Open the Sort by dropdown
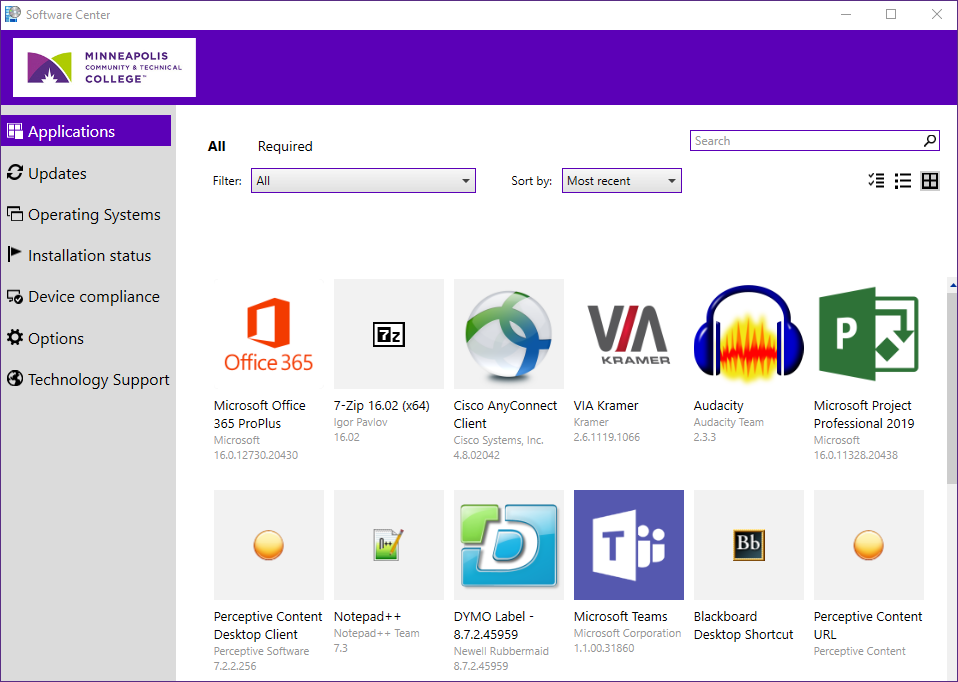 click(621, 181)
